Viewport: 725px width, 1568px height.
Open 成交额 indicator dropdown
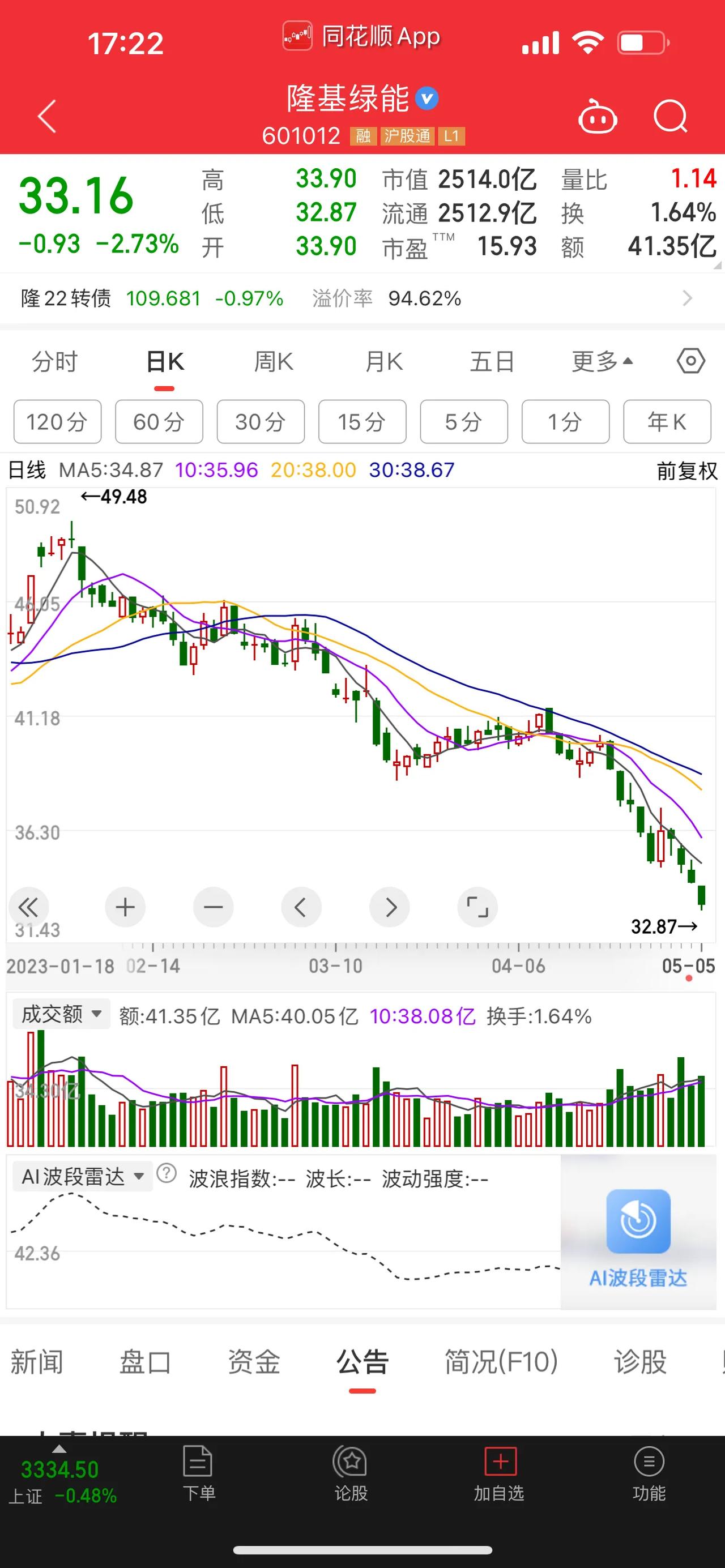tap(62, 1014)
